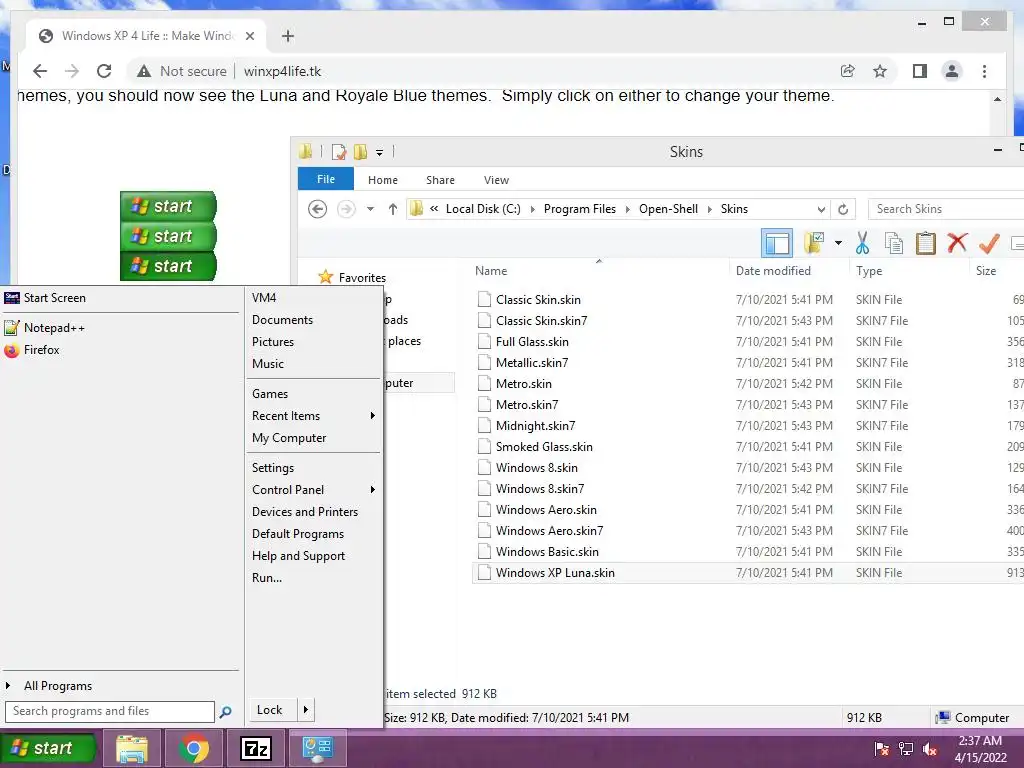The width and height of the screenshot is (1024, 768).
Task: Click the red X Delete icon
Action: tap(957, 243)
